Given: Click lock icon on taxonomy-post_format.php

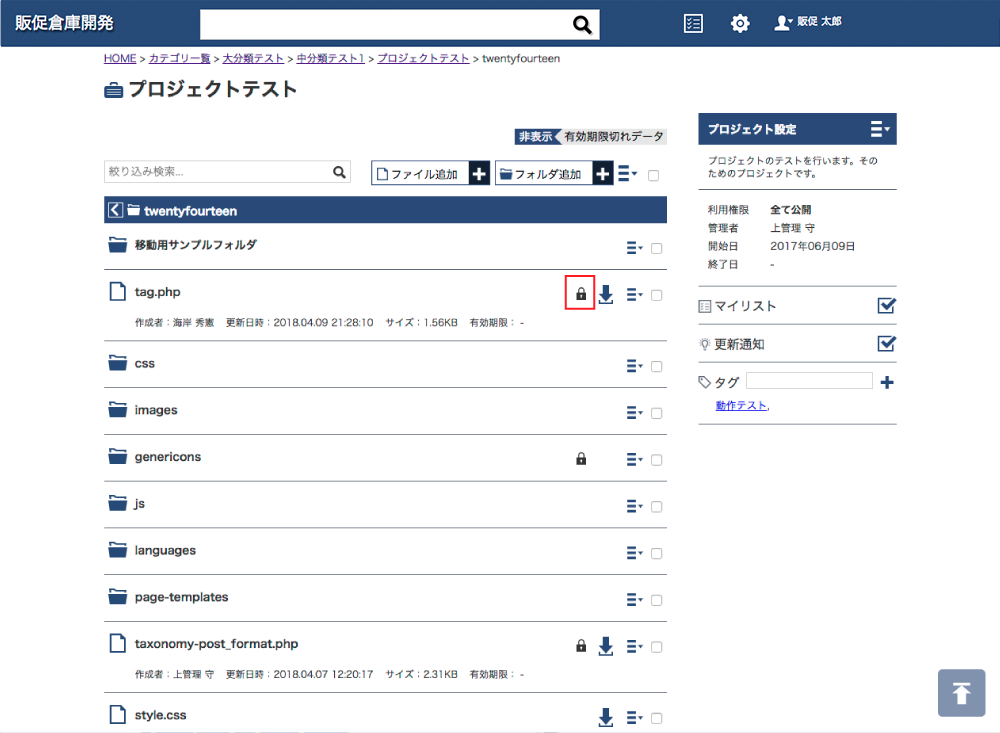Looking at the screenshot, I should point(581,646).
